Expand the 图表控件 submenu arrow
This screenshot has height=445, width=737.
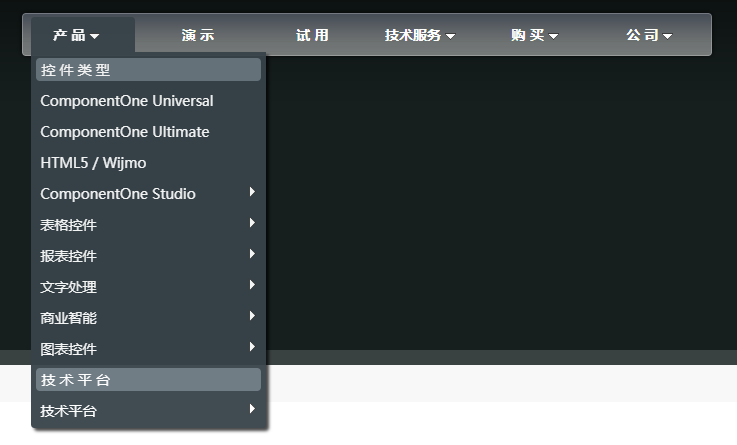point(252,347)
